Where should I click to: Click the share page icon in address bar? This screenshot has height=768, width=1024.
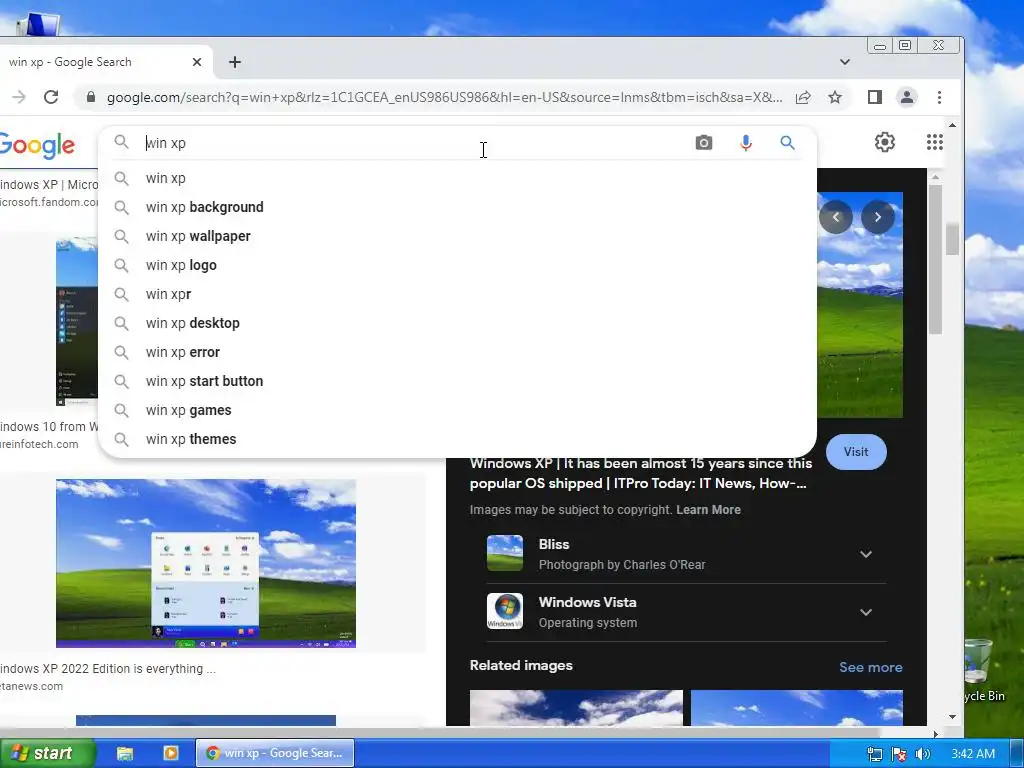pyautogui.click(x=803, y=97)
